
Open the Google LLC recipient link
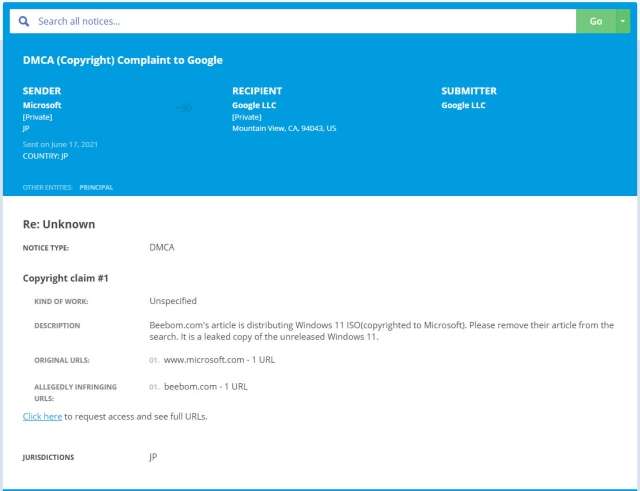click(254, 105)
